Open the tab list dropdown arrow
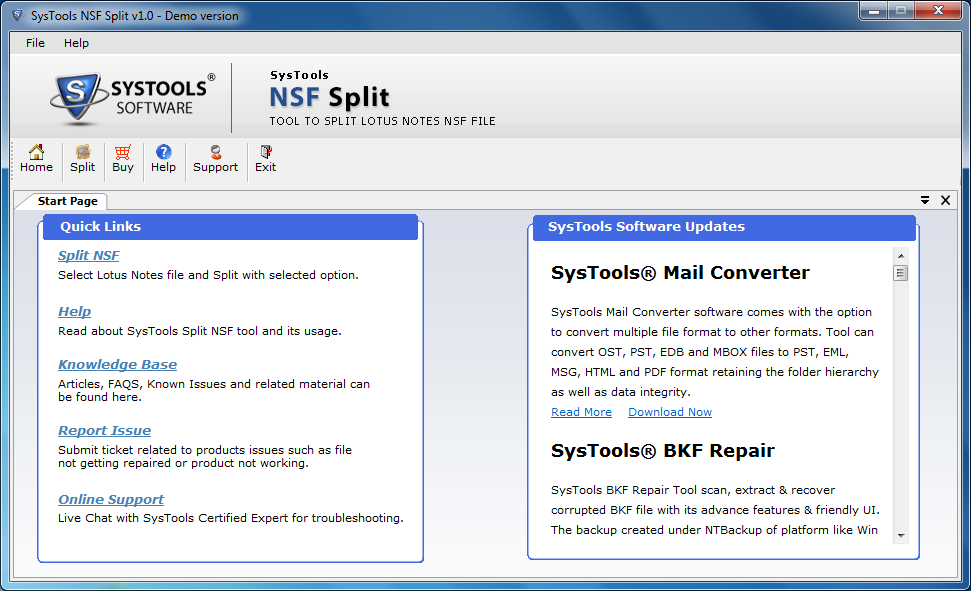 pyautogui.click(x=925, y=200)
